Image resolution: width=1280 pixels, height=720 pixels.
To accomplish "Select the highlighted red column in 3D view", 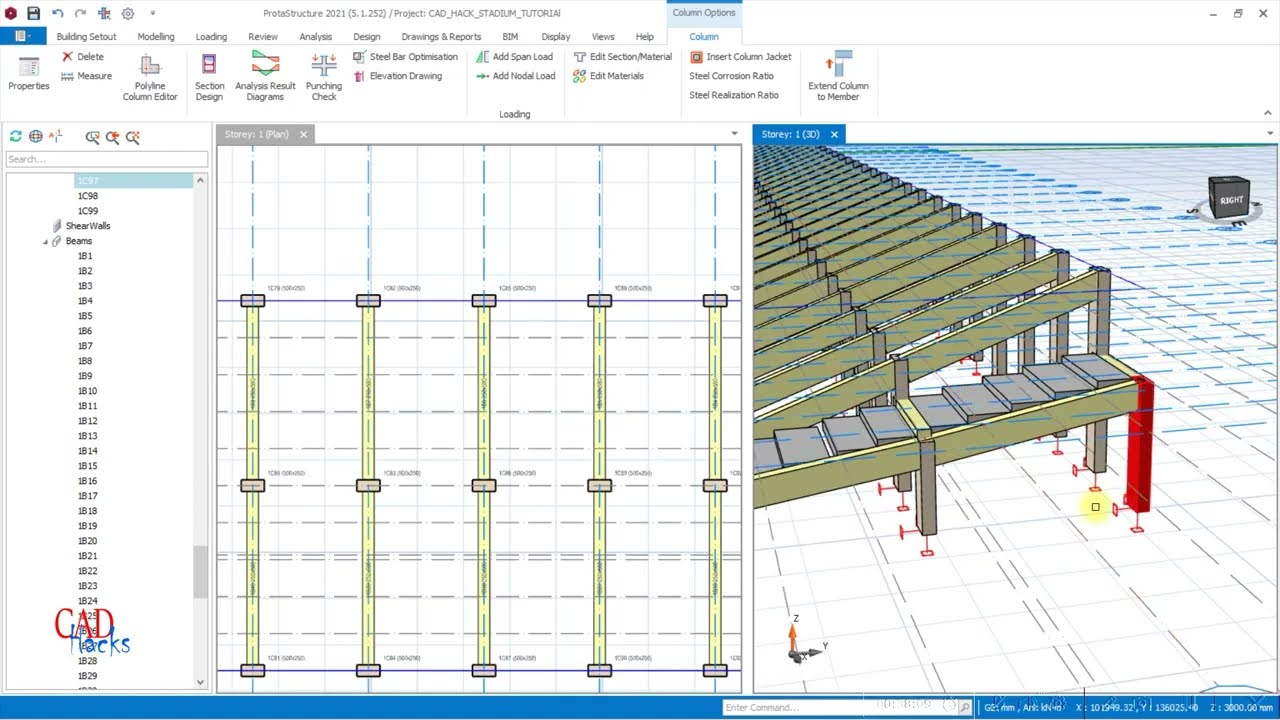I will [1140, 445].
